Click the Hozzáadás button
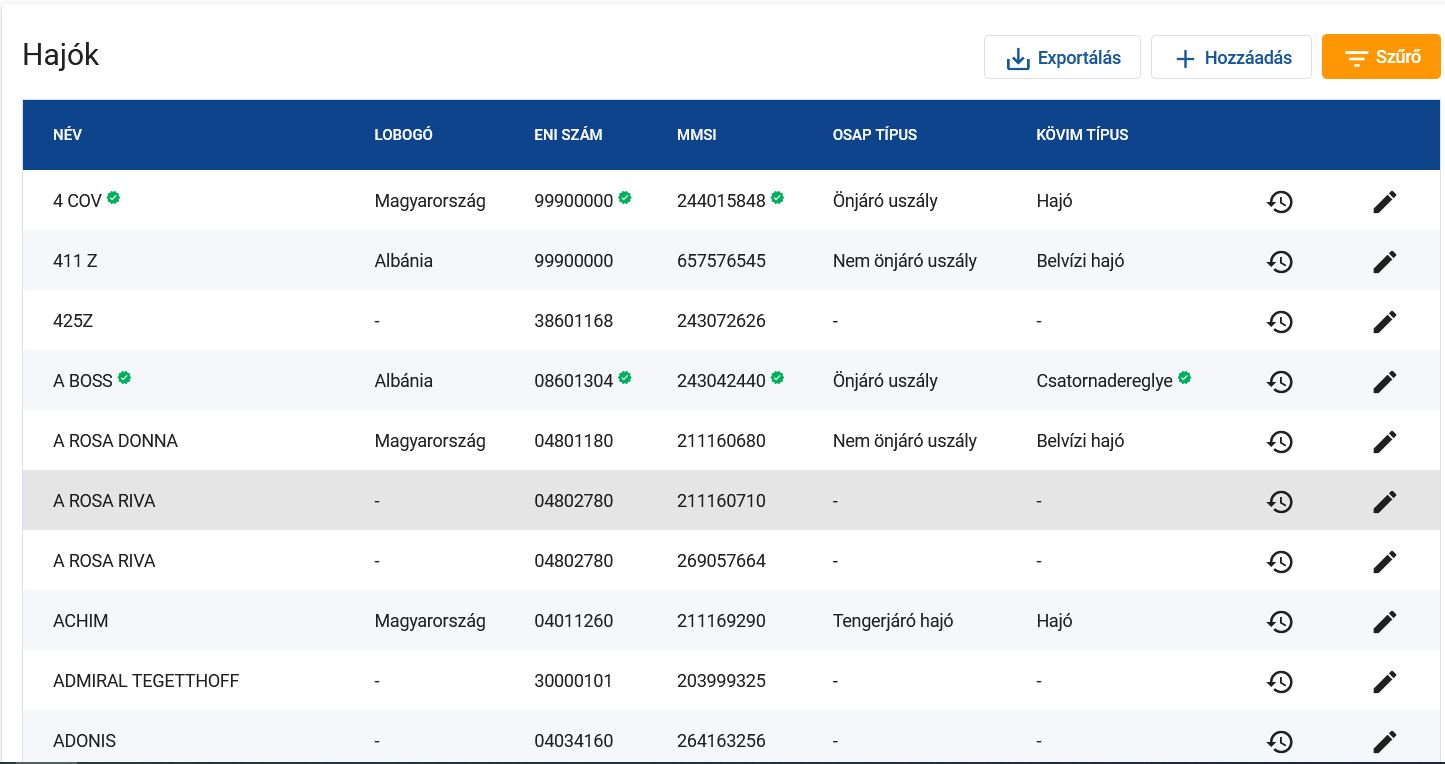The width and height of the screenshot is (1445, 764). click(1231, 58)
